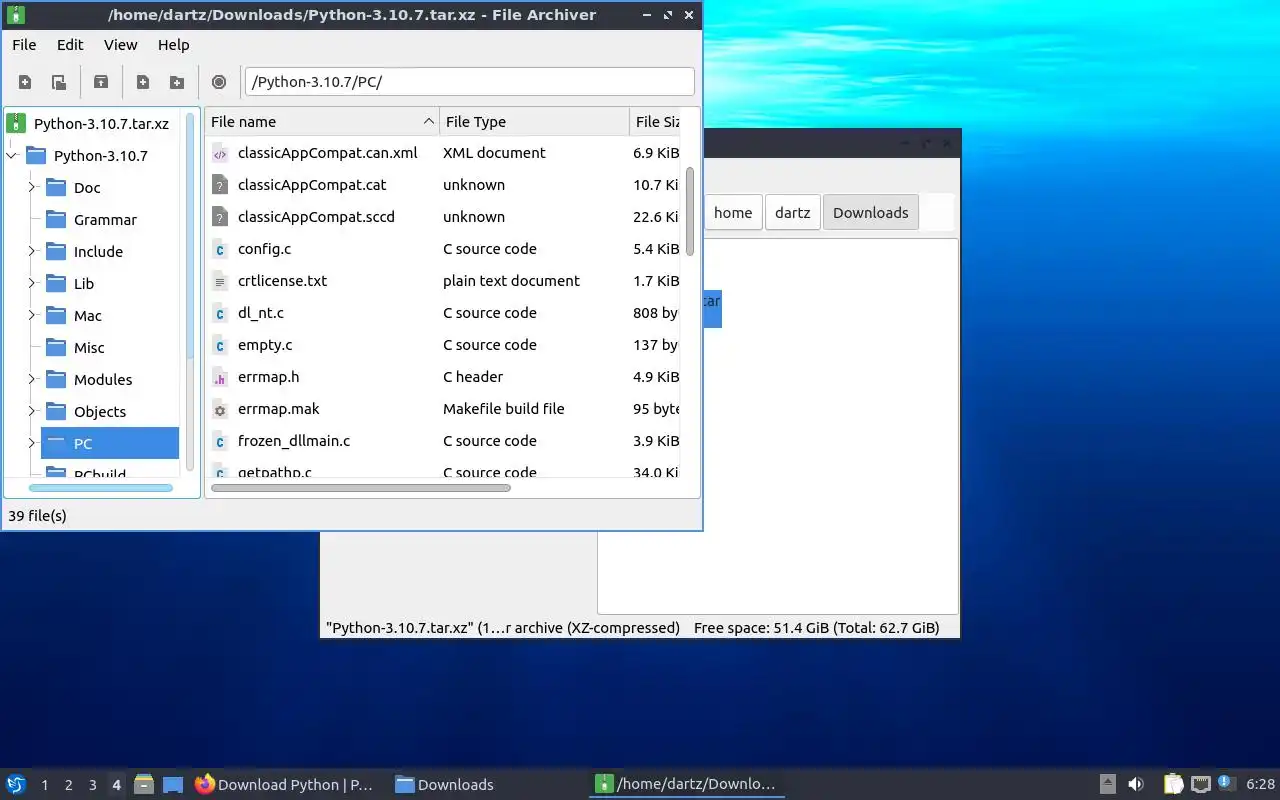1280x800 pixels.
Task: Expand the Doc folder in tree
Action: 32,188
